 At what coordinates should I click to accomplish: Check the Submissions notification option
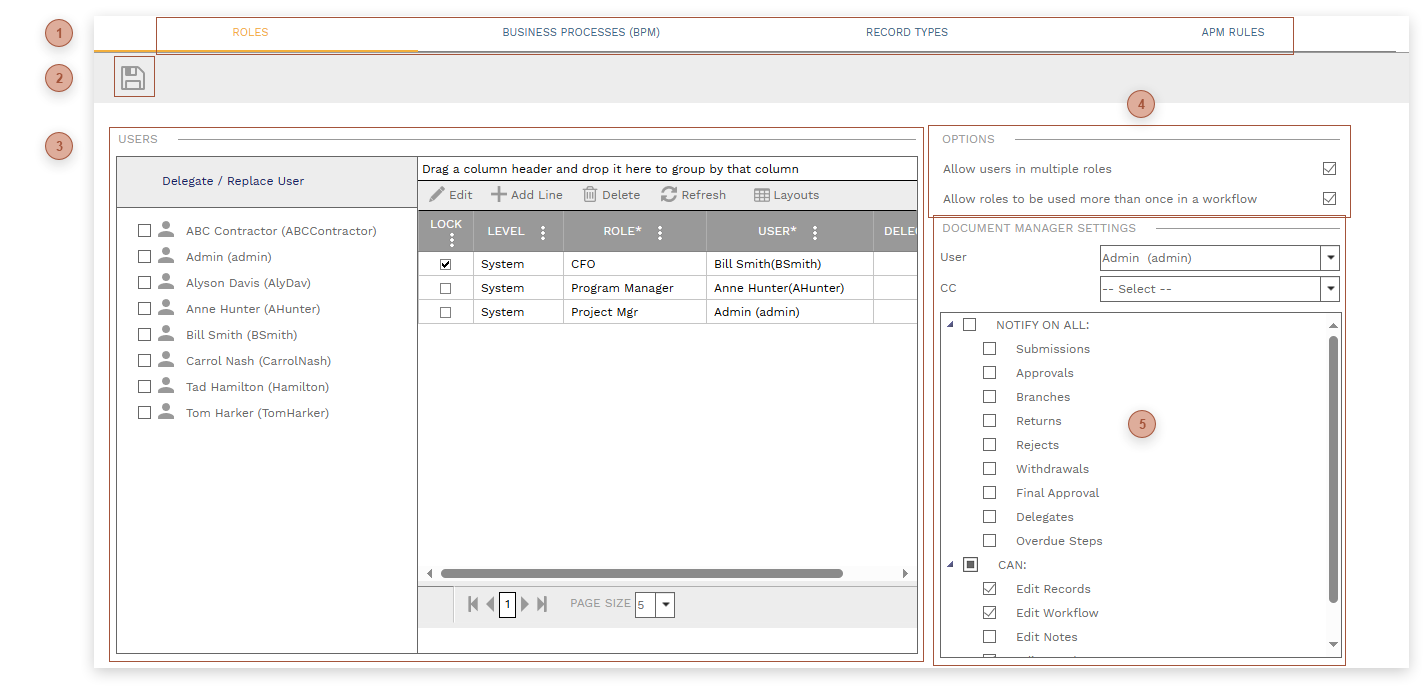tap(990, 348)
